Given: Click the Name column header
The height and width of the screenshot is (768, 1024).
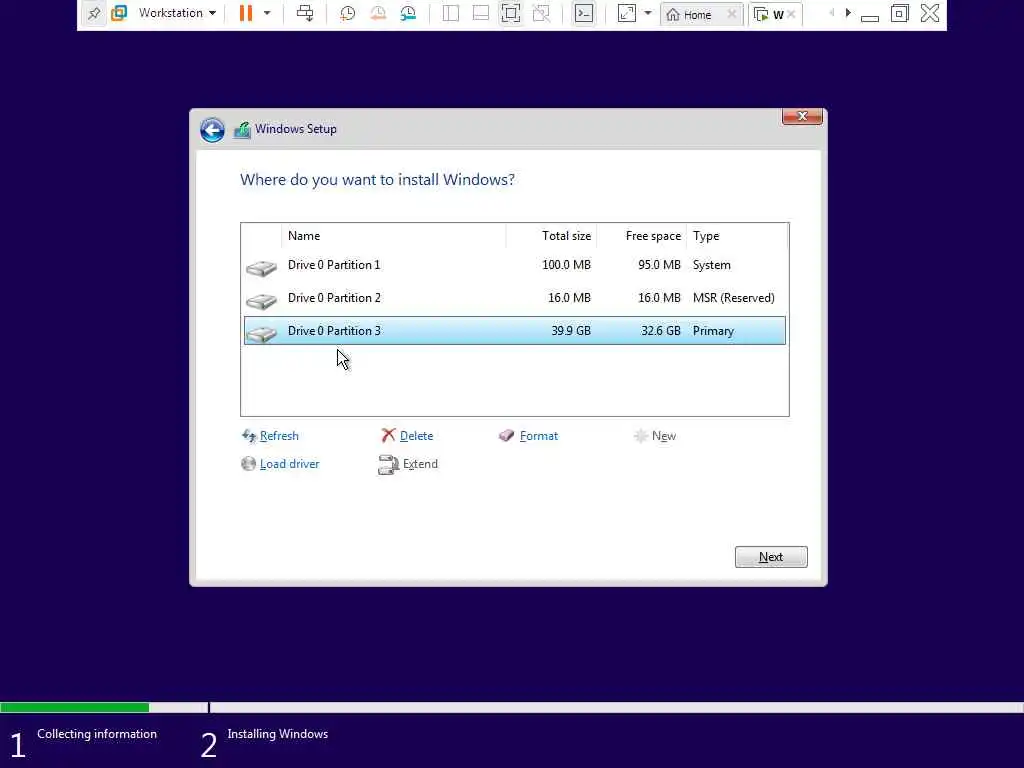Looking at the screenshot, I should [394, 236].
